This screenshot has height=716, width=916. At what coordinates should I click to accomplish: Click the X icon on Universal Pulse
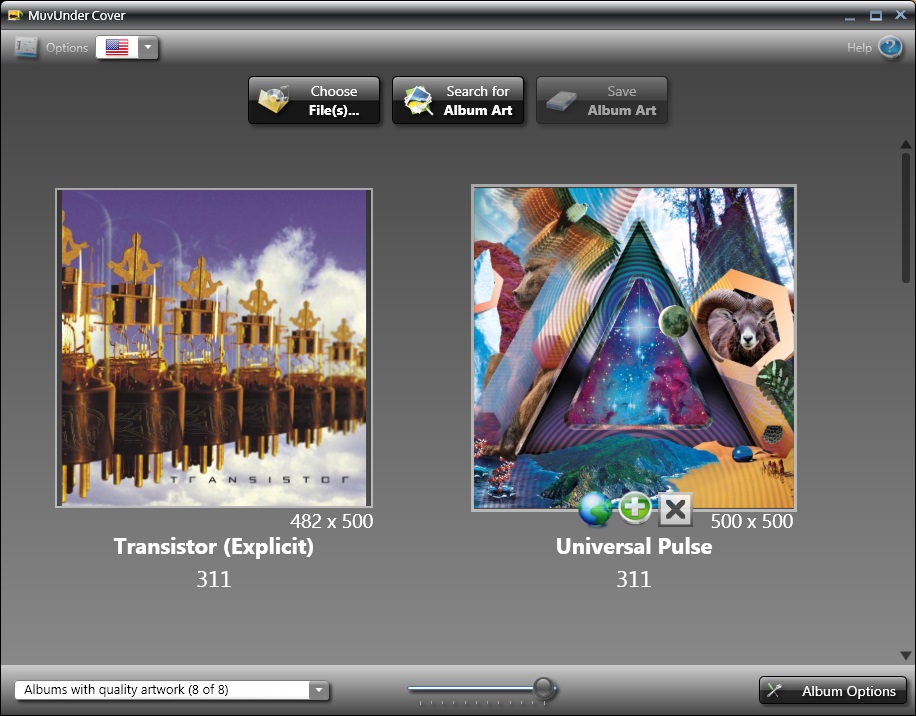pyautogui.click(x=676, y=509)
